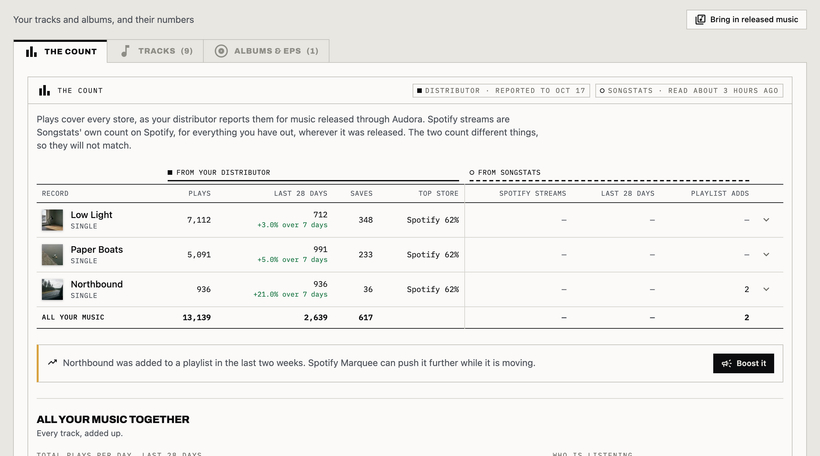Expand the Northbound row chevron
The image size is (820, 456).
[766, 289]
